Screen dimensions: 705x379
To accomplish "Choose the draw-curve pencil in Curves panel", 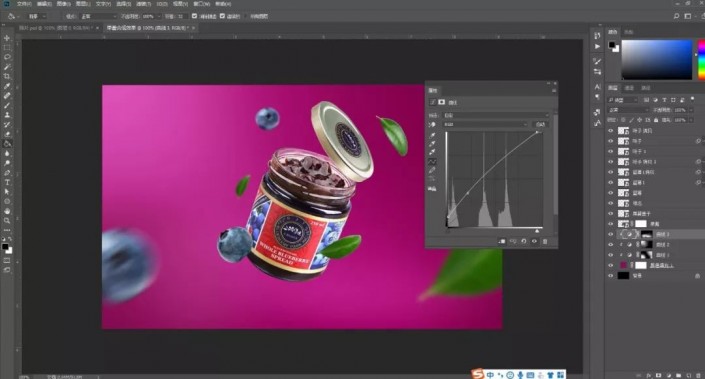I will [432, 170].
